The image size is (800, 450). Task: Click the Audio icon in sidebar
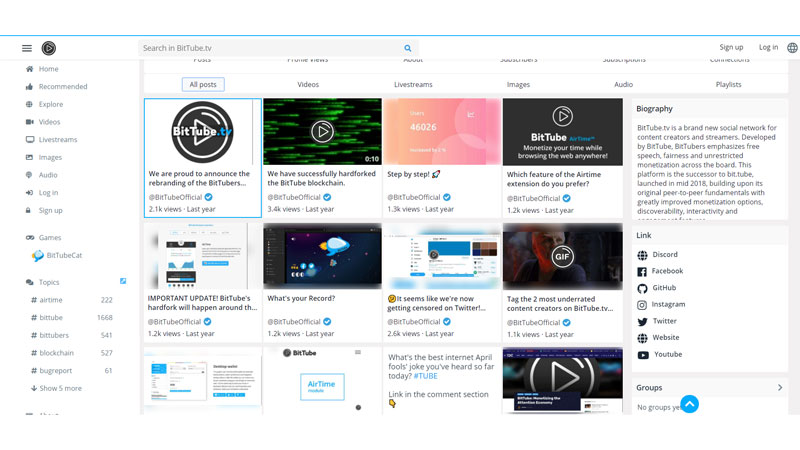pos(30,175)
